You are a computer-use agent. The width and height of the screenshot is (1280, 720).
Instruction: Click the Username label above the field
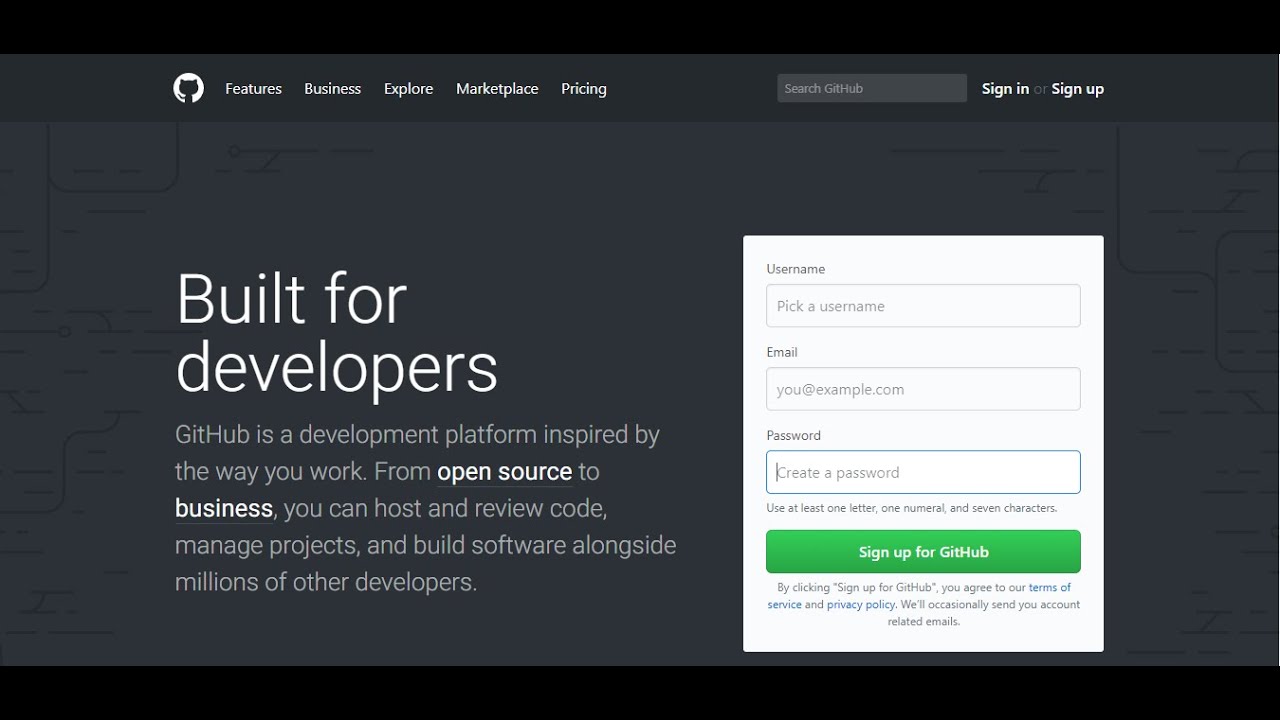pyautogui.click(x=796, y=269)
